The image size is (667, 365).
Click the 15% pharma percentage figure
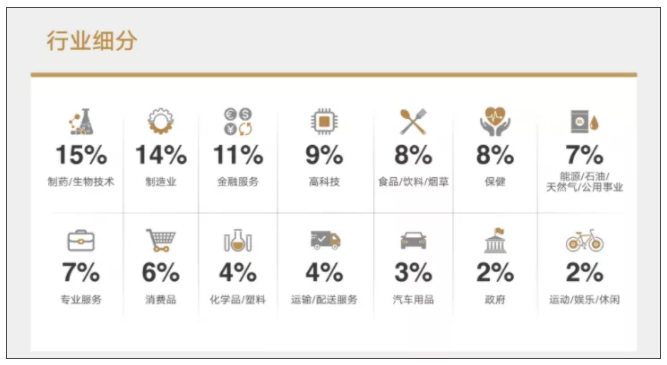point(81,155)
